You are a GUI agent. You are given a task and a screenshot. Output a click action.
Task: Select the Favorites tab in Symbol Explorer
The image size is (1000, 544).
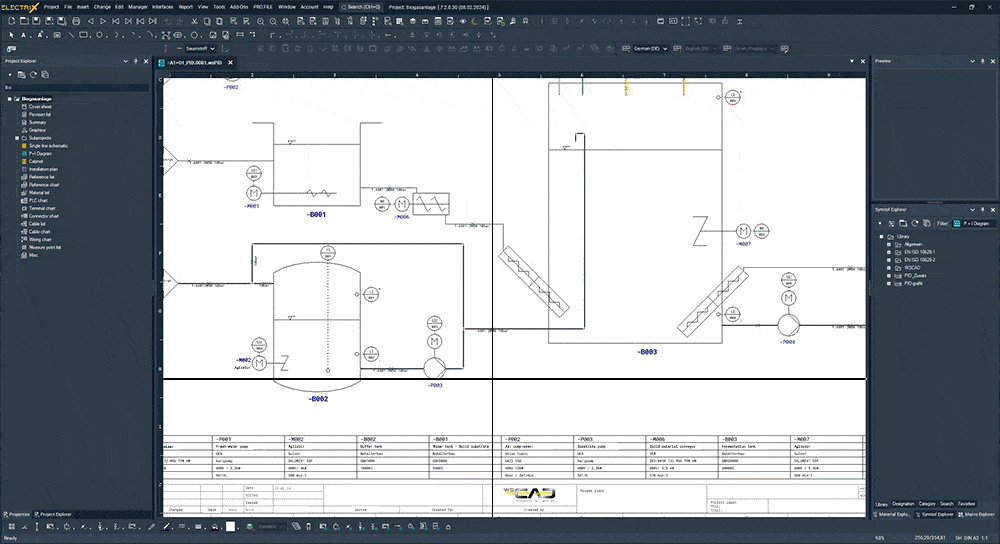coord(966,504)
